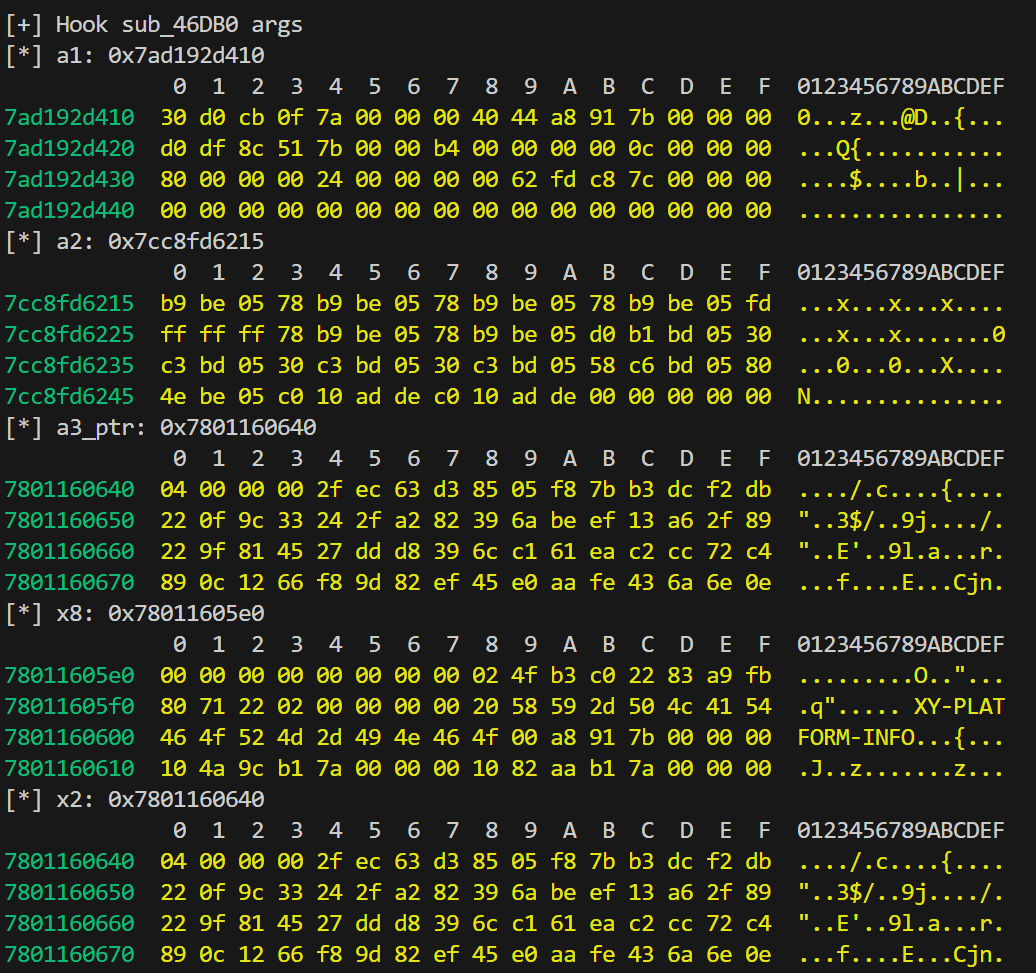Select green row address 7ad192d420
The height and width of the screenshot is (973, 1036).
[x=69, y=149]
